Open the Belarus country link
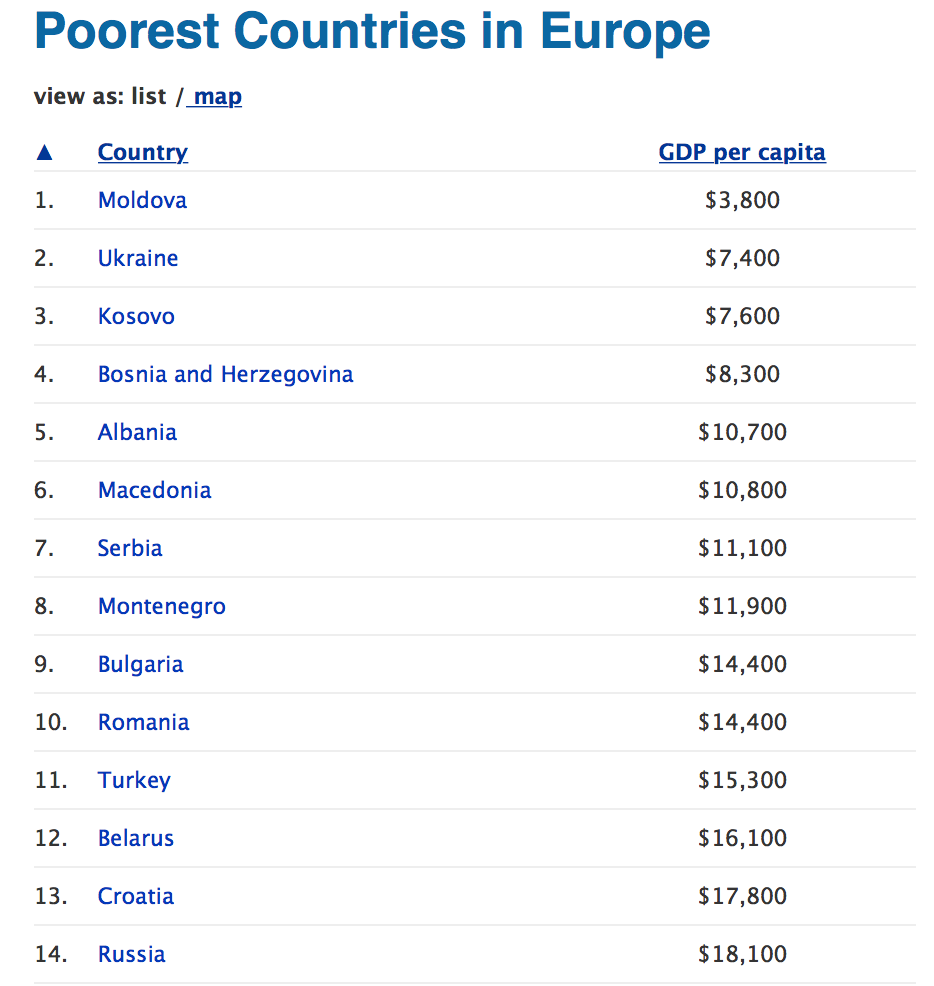Viewport: 934px width, 986px height. 135,839
